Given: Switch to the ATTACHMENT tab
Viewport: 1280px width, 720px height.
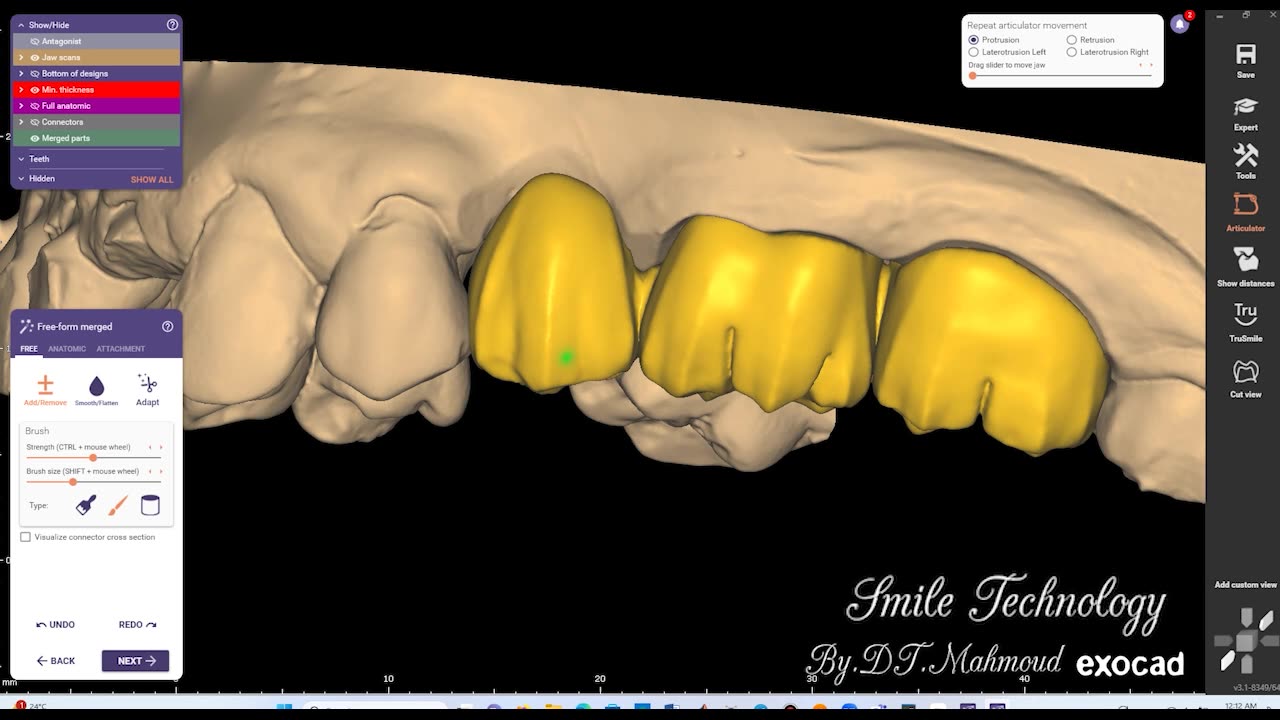Looking at the screenshot, I should pos(120,349).
